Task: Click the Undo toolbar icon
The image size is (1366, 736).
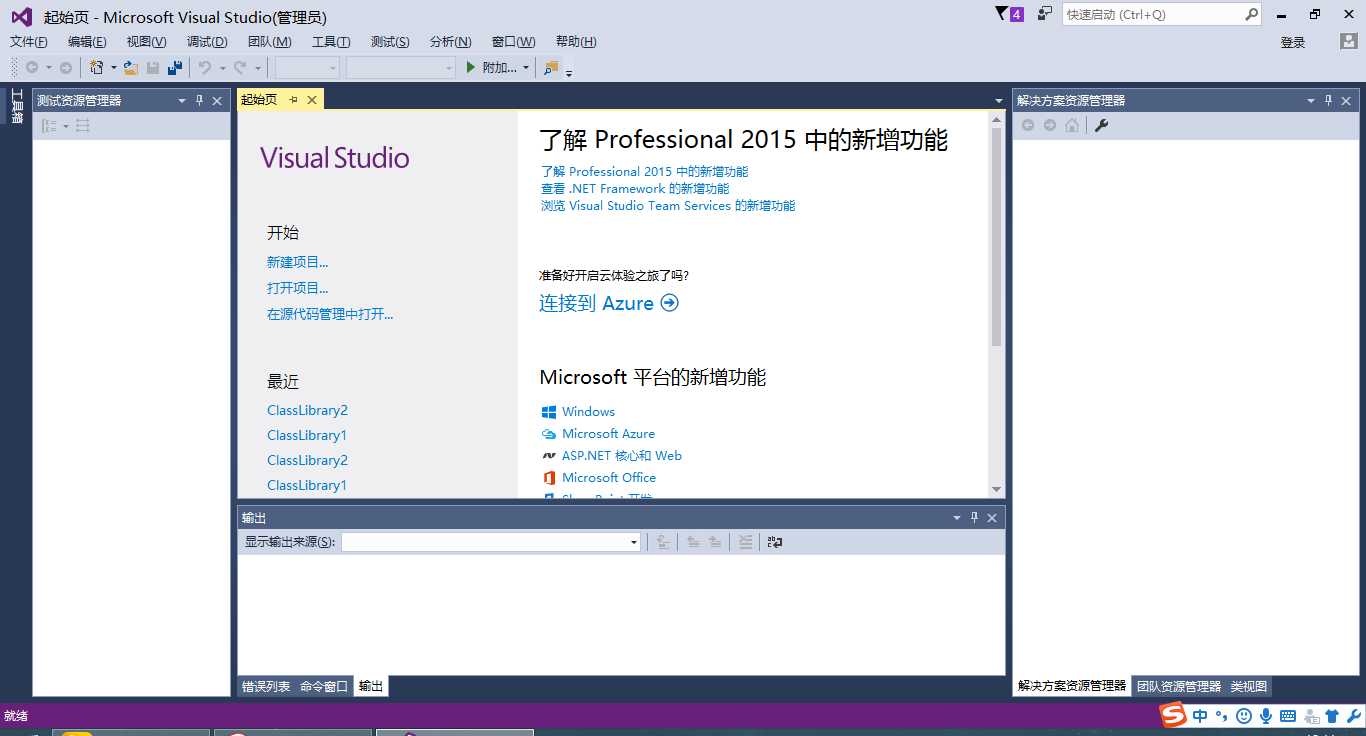Action: click(x=204, y=68)
